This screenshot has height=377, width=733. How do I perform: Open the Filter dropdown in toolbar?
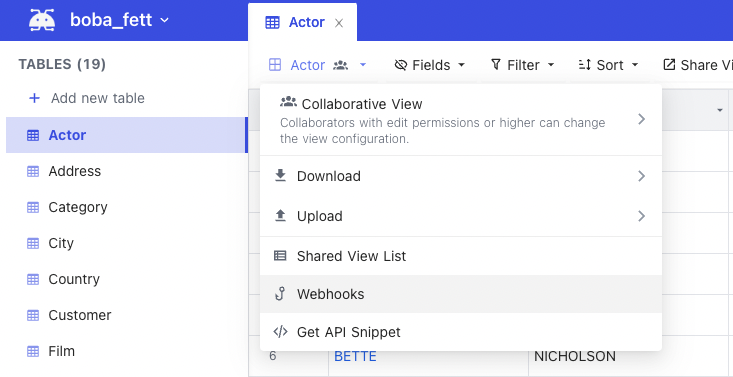[x=523, y=65]
